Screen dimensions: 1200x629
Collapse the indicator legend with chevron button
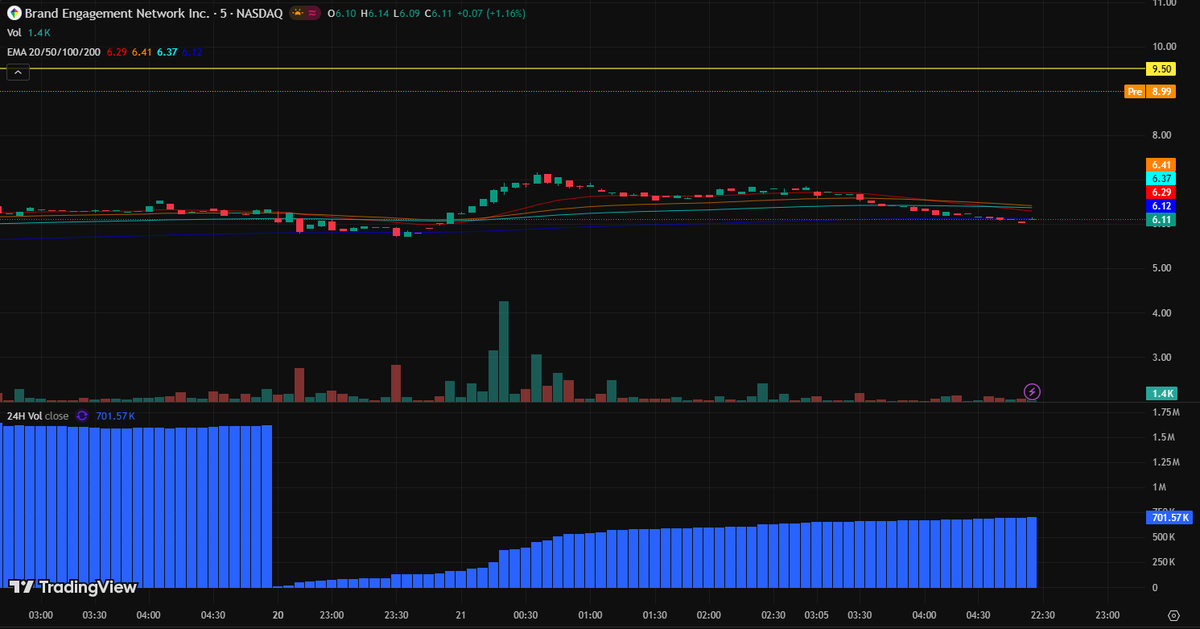19,72
